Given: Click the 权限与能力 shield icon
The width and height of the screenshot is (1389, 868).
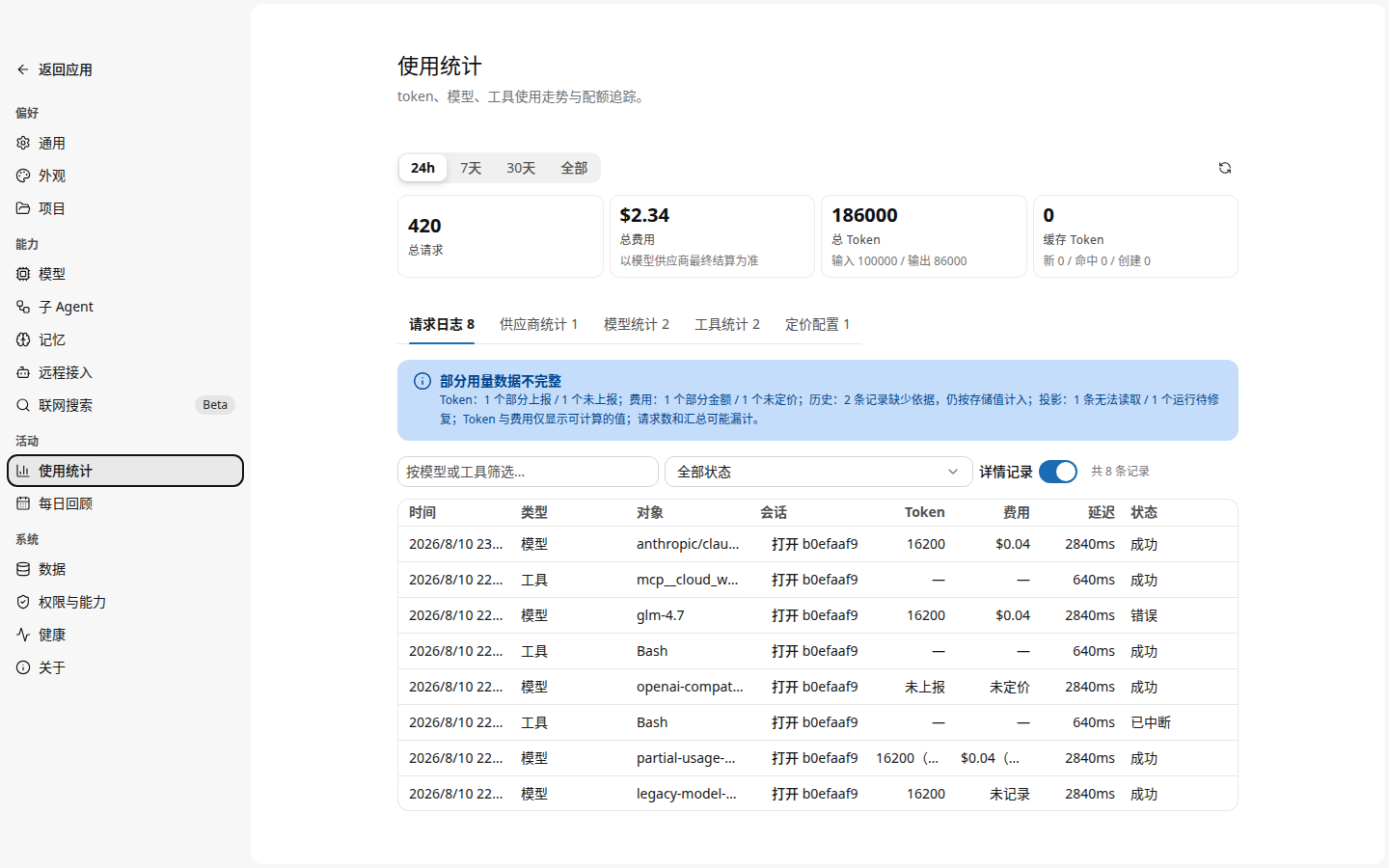Looking at the screenshot, I should tap(23, 602).
